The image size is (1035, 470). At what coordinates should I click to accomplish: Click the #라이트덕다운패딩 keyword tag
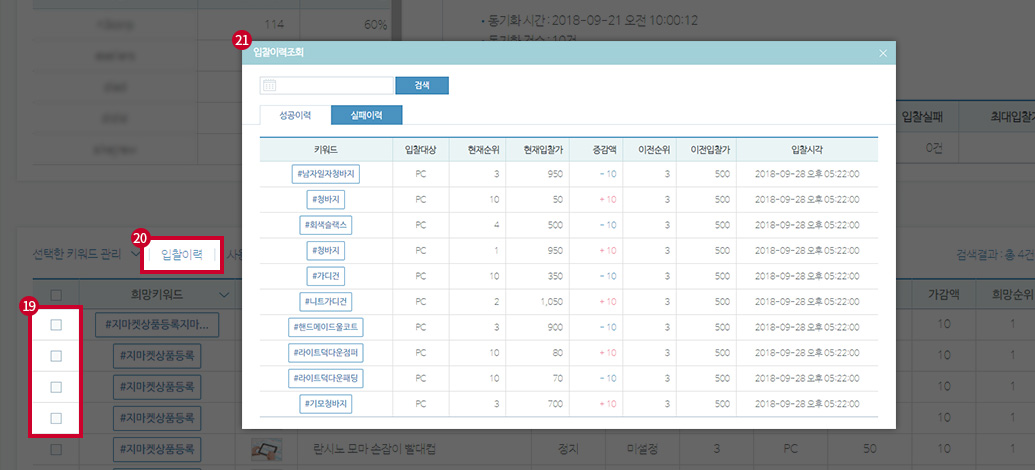pyautogui.click(x=326, y=378)
